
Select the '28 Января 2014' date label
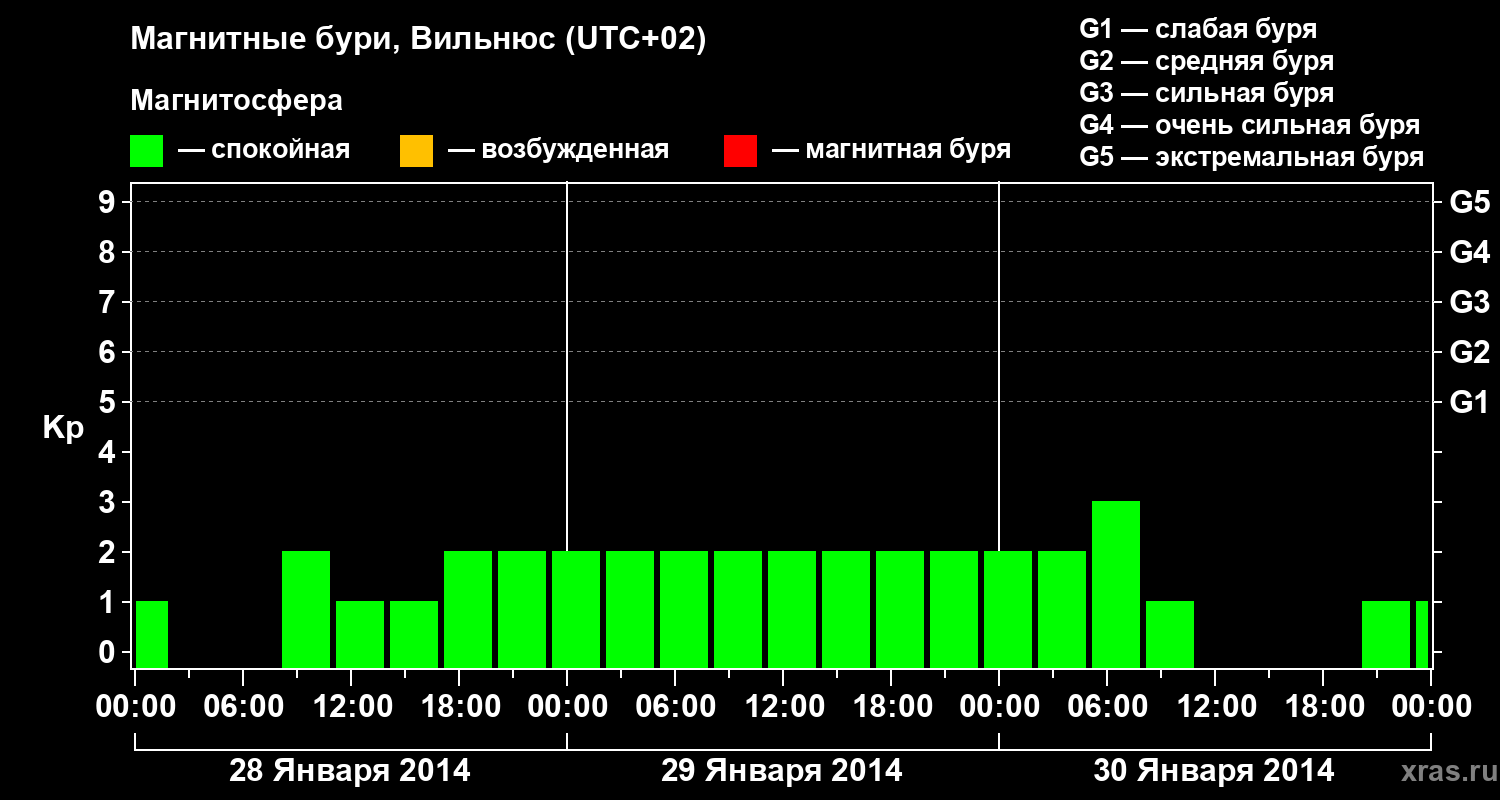point(350,771)
